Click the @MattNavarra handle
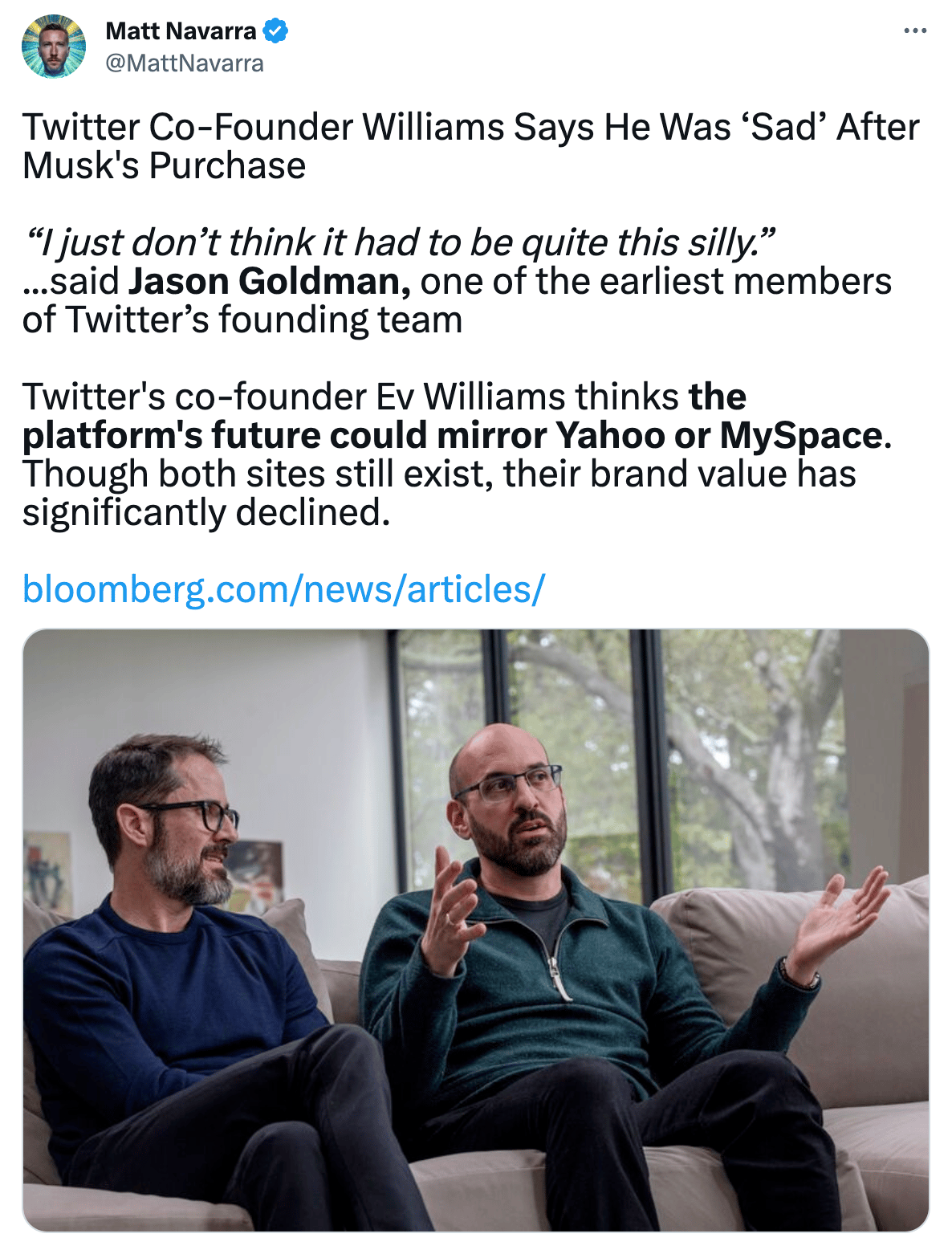952x1254 pixels. point(185,63)
